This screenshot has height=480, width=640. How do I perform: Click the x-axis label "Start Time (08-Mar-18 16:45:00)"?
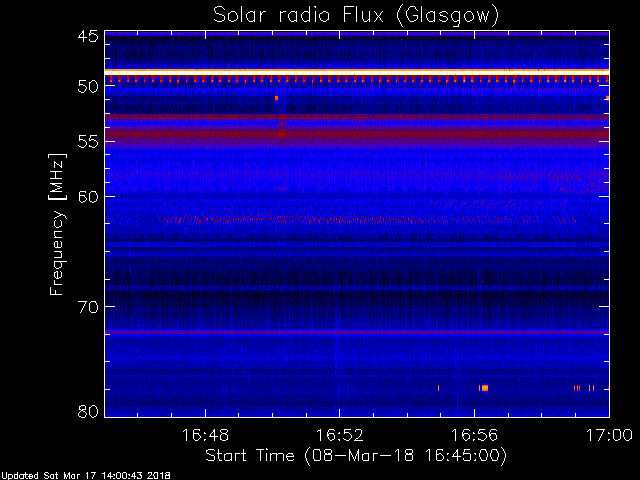click(356, 455)
